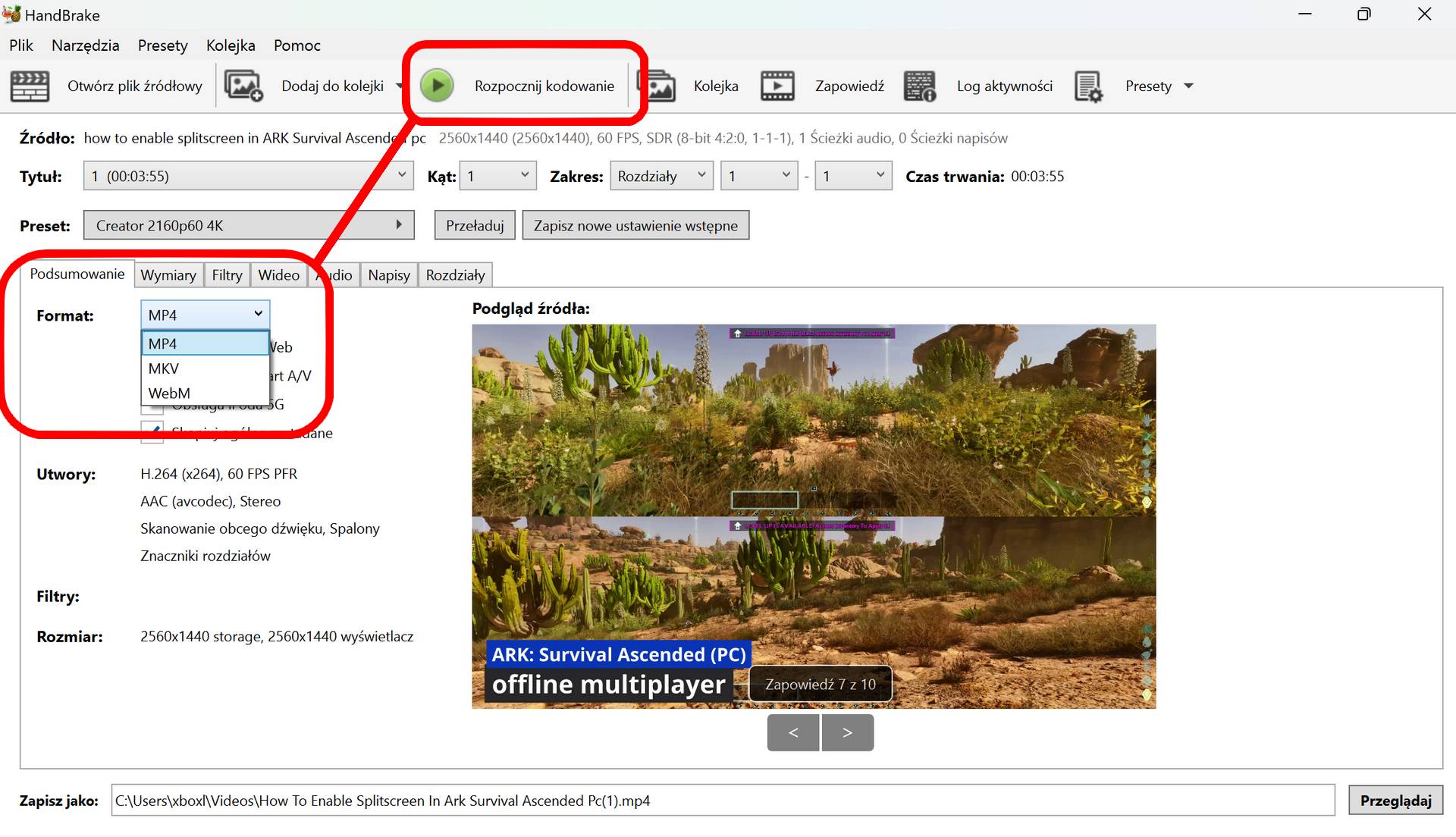Open the Plik menu
Image resolution: width=1456 pixels, height=837 pixels.
(21, 45)
